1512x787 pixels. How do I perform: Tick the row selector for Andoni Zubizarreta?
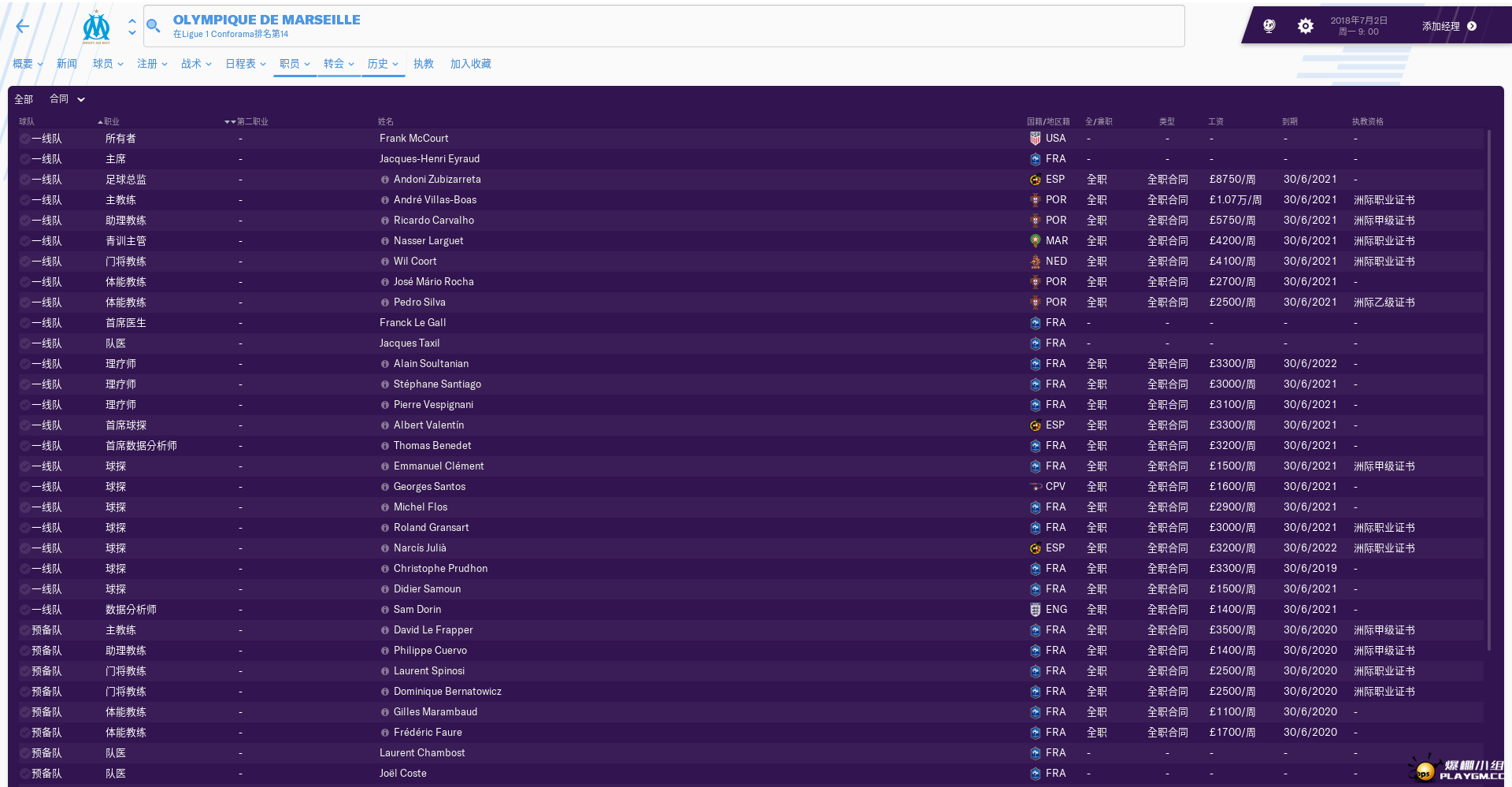25,180
